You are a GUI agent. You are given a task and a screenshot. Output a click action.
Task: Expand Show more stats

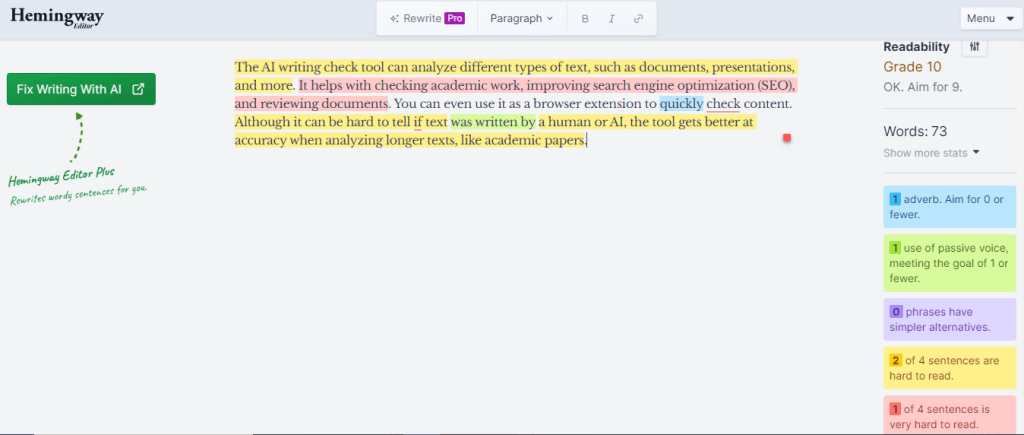pos(931,153)
